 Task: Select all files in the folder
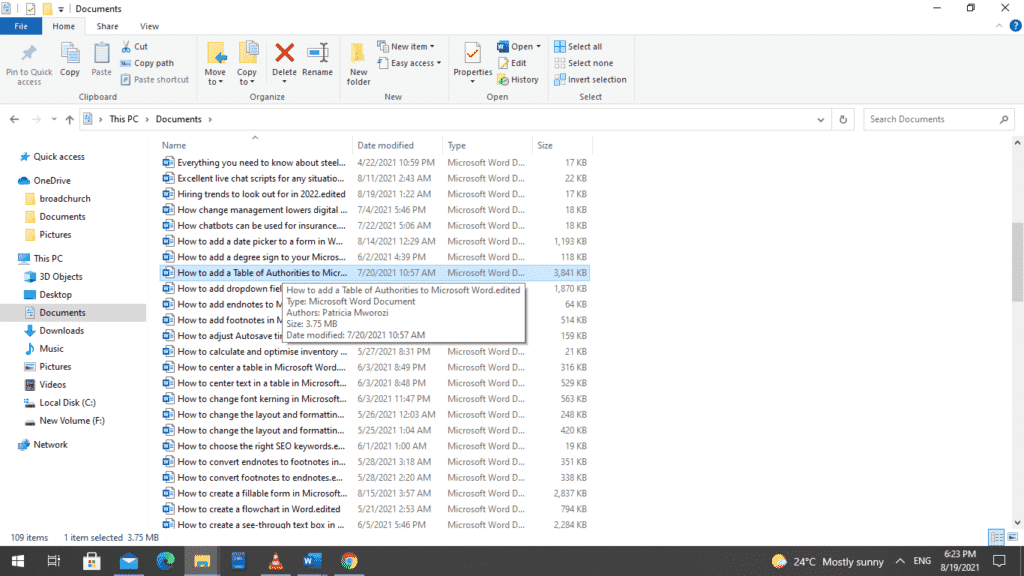[x=582, y=45]
